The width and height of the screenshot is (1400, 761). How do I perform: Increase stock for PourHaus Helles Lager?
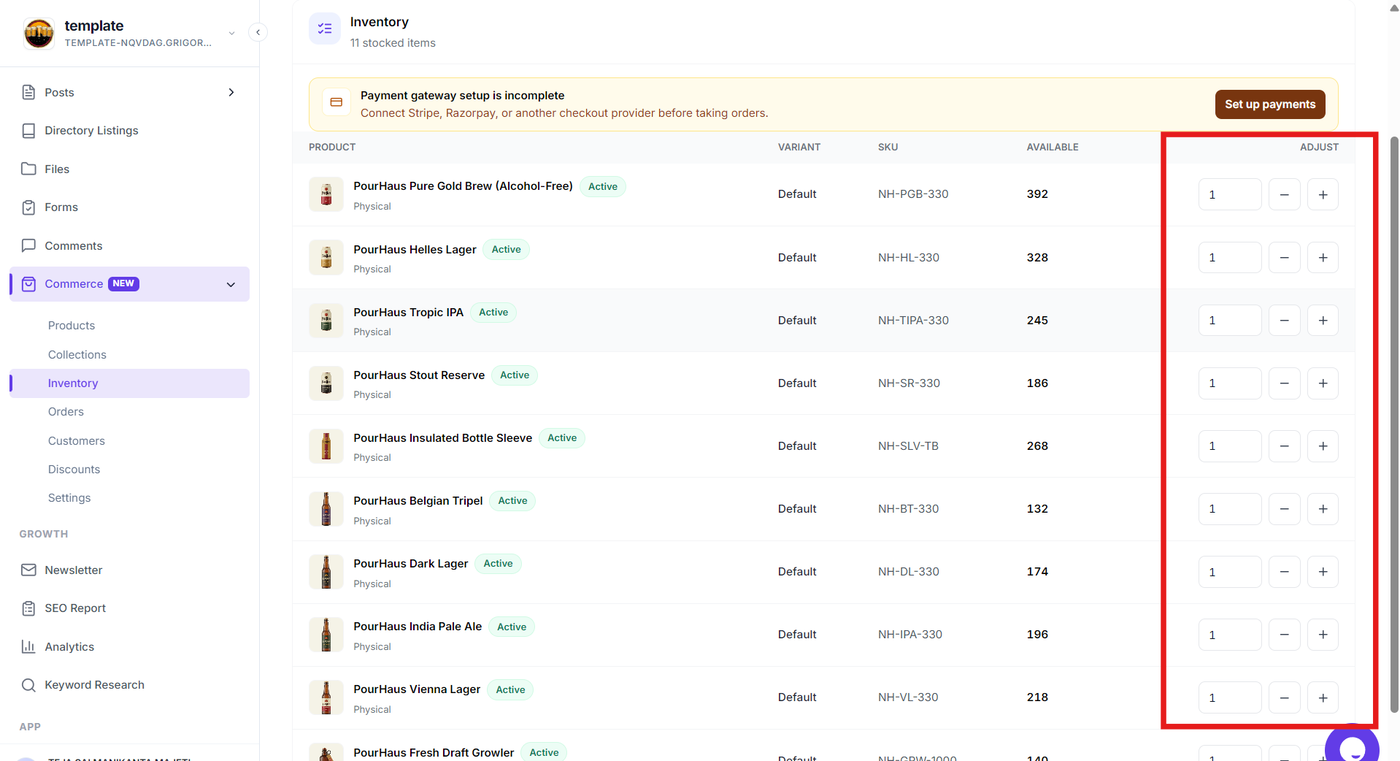[x=1323, y=257]
